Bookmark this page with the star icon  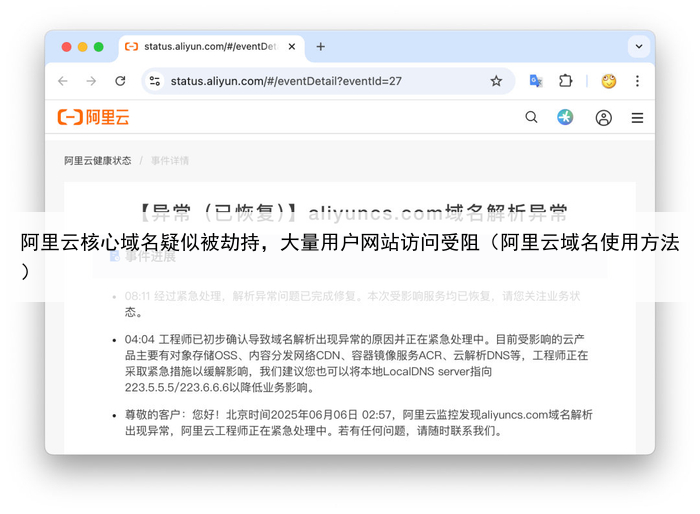click(x=496, y=81)
